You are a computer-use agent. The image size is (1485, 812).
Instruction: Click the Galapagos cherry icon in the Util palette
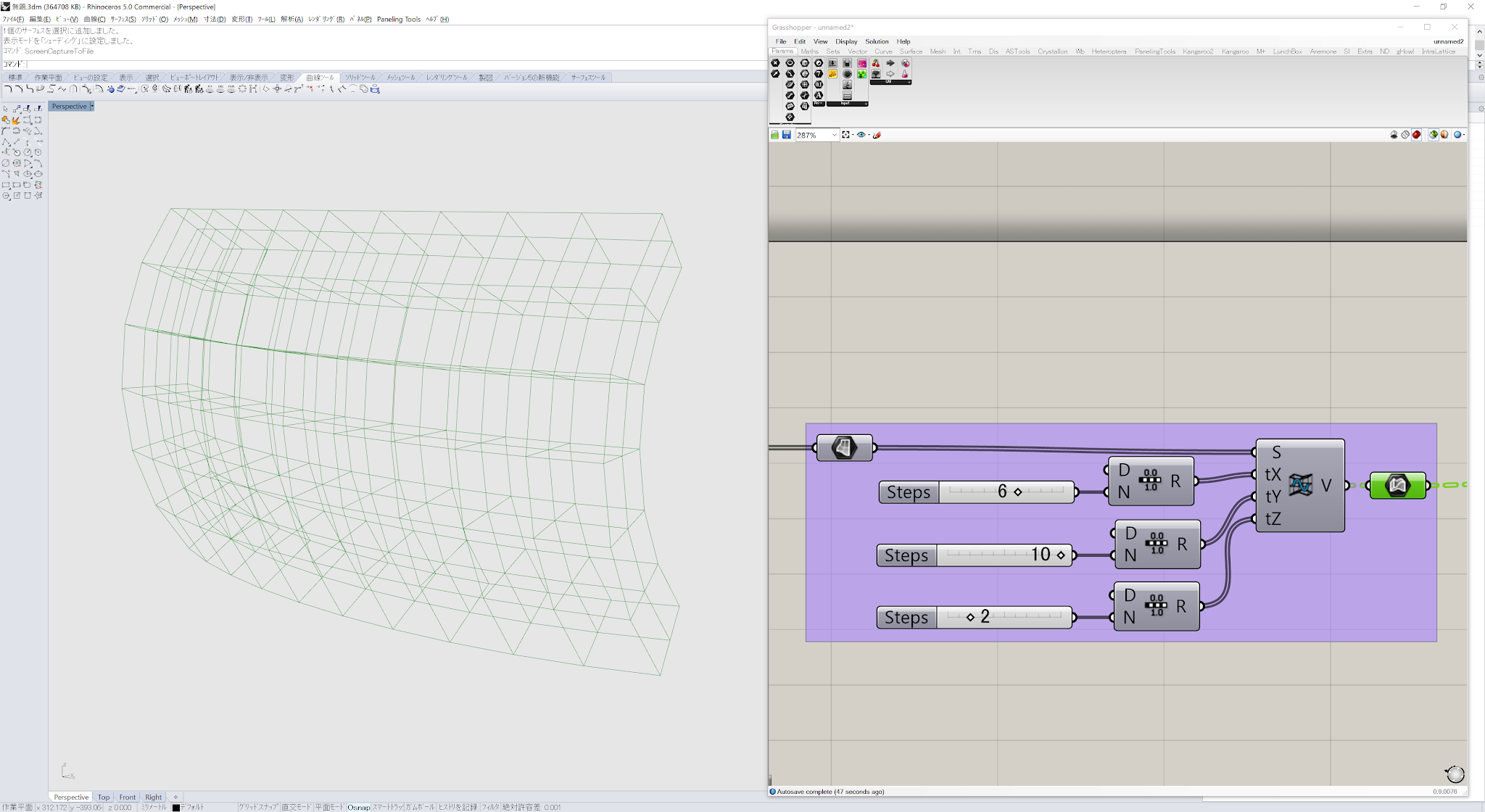[x=877, y=63]
